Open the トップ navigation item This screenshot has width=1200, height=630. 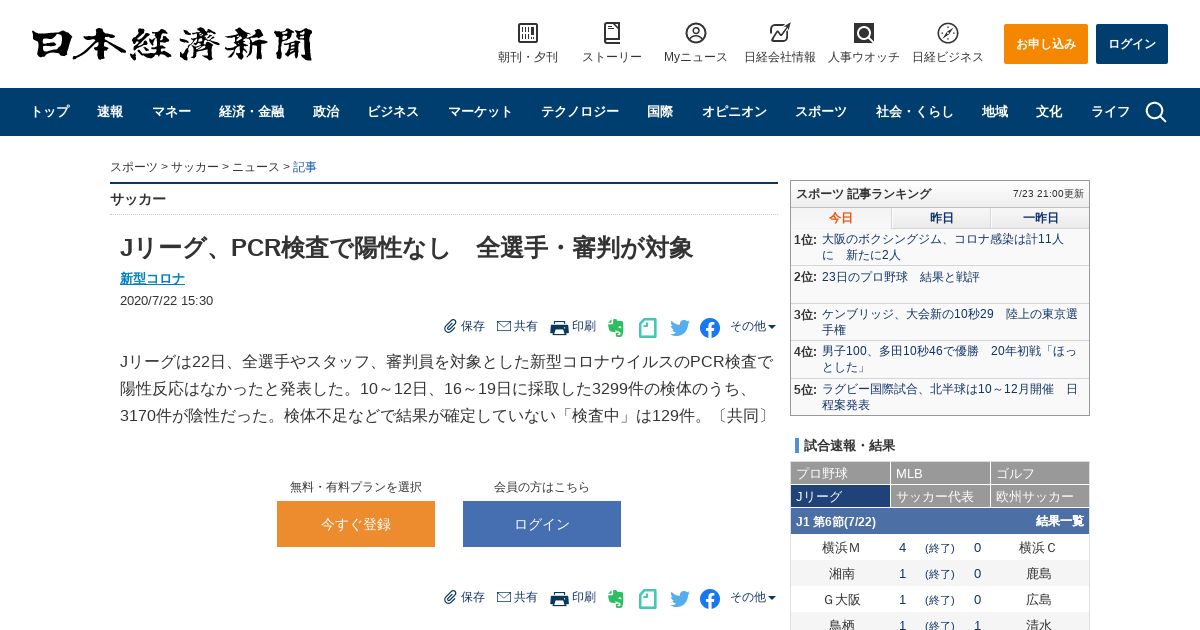pos(49,112)
